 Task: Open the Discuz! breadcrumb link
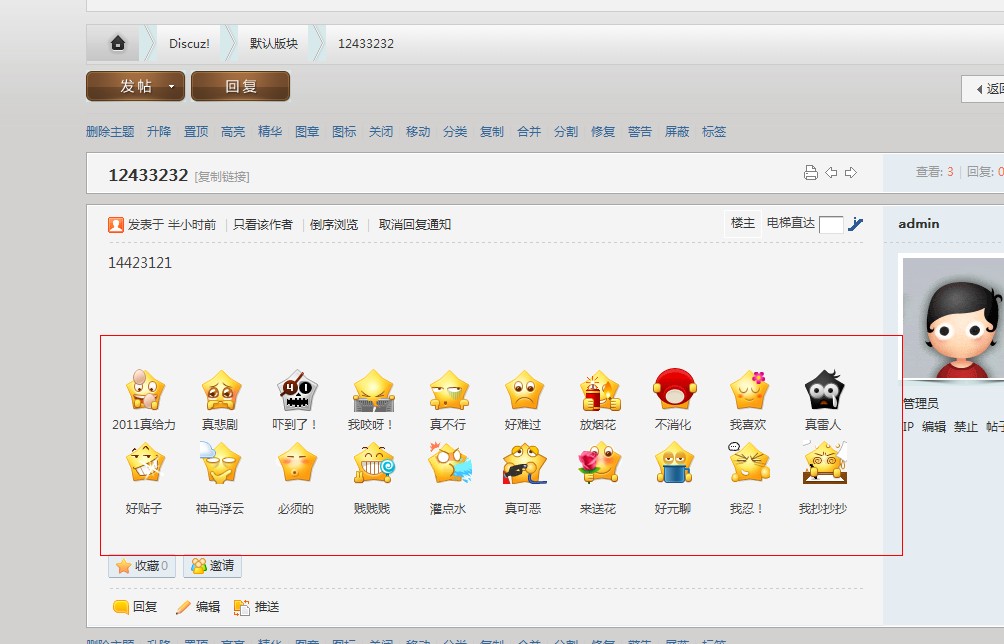point(189,44)
